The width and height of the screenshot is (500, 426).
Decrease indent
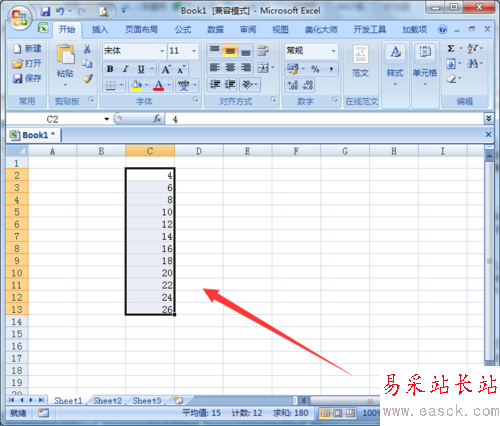coord(215,85)
